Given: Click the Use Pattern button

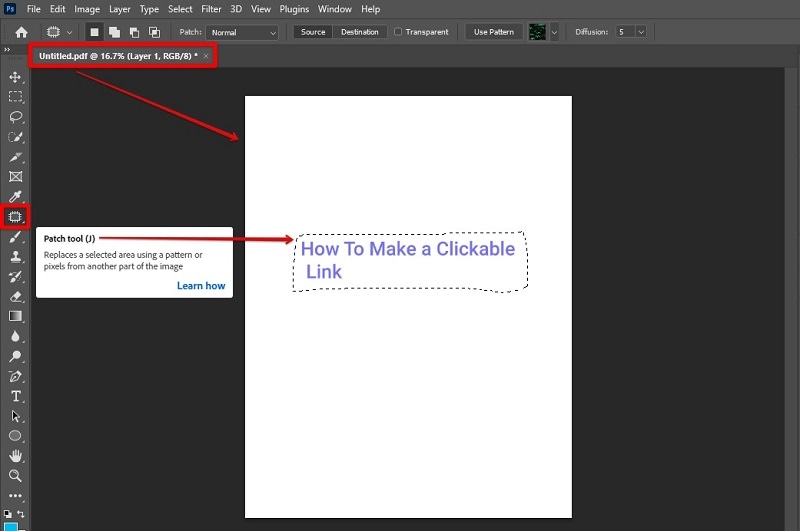Looking at the screenshot, I should point(494,32).
